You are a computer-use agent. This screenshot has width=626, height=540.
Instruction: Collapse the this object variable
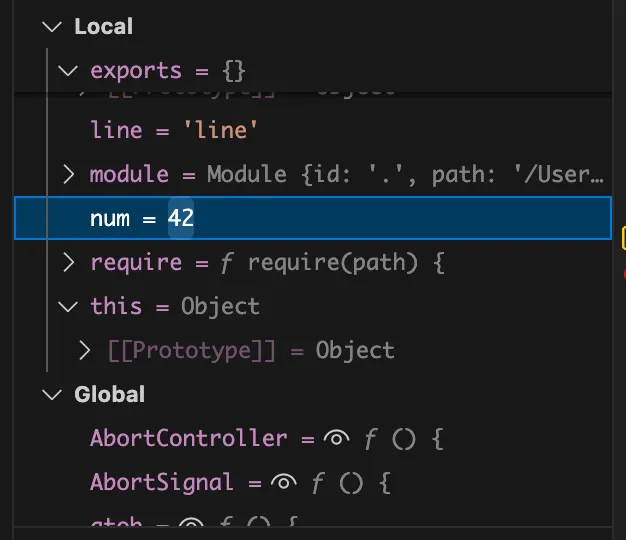[x=68, y=307]
